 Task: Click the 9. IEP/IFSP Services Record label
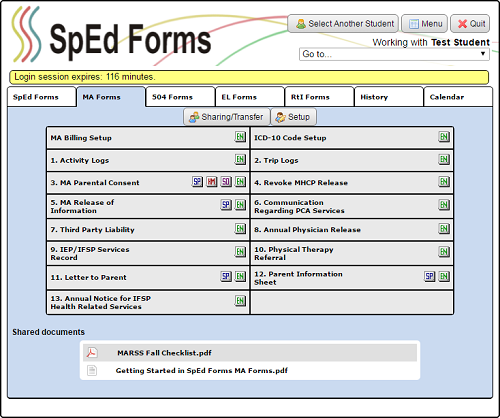tap(90, 253)
